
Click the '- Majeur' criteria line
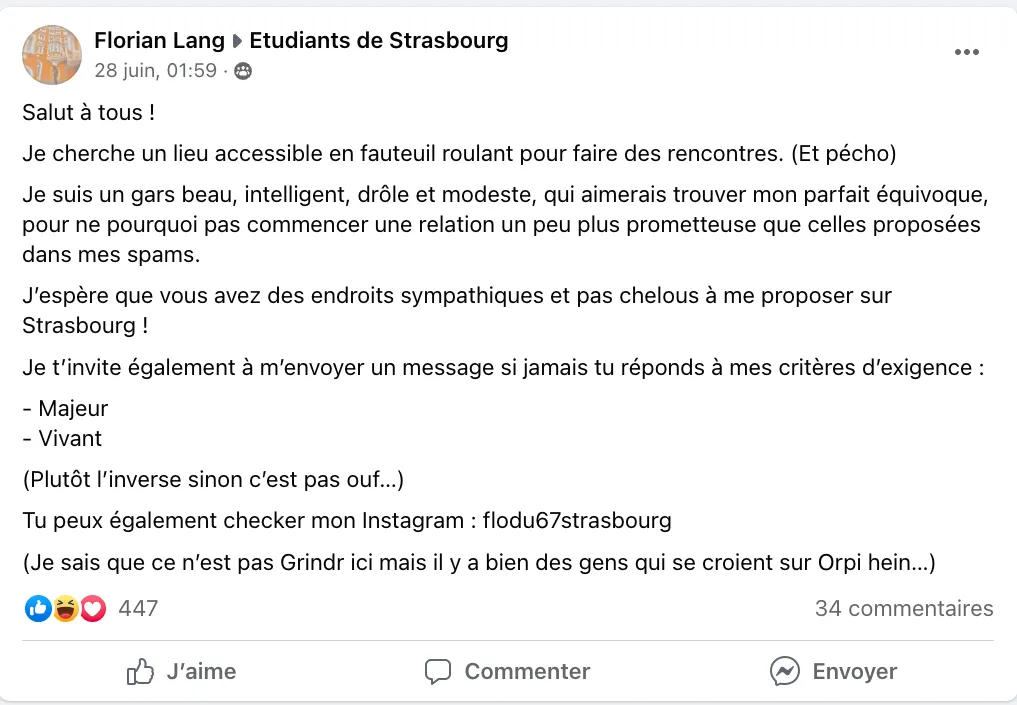tap(65, 408)
